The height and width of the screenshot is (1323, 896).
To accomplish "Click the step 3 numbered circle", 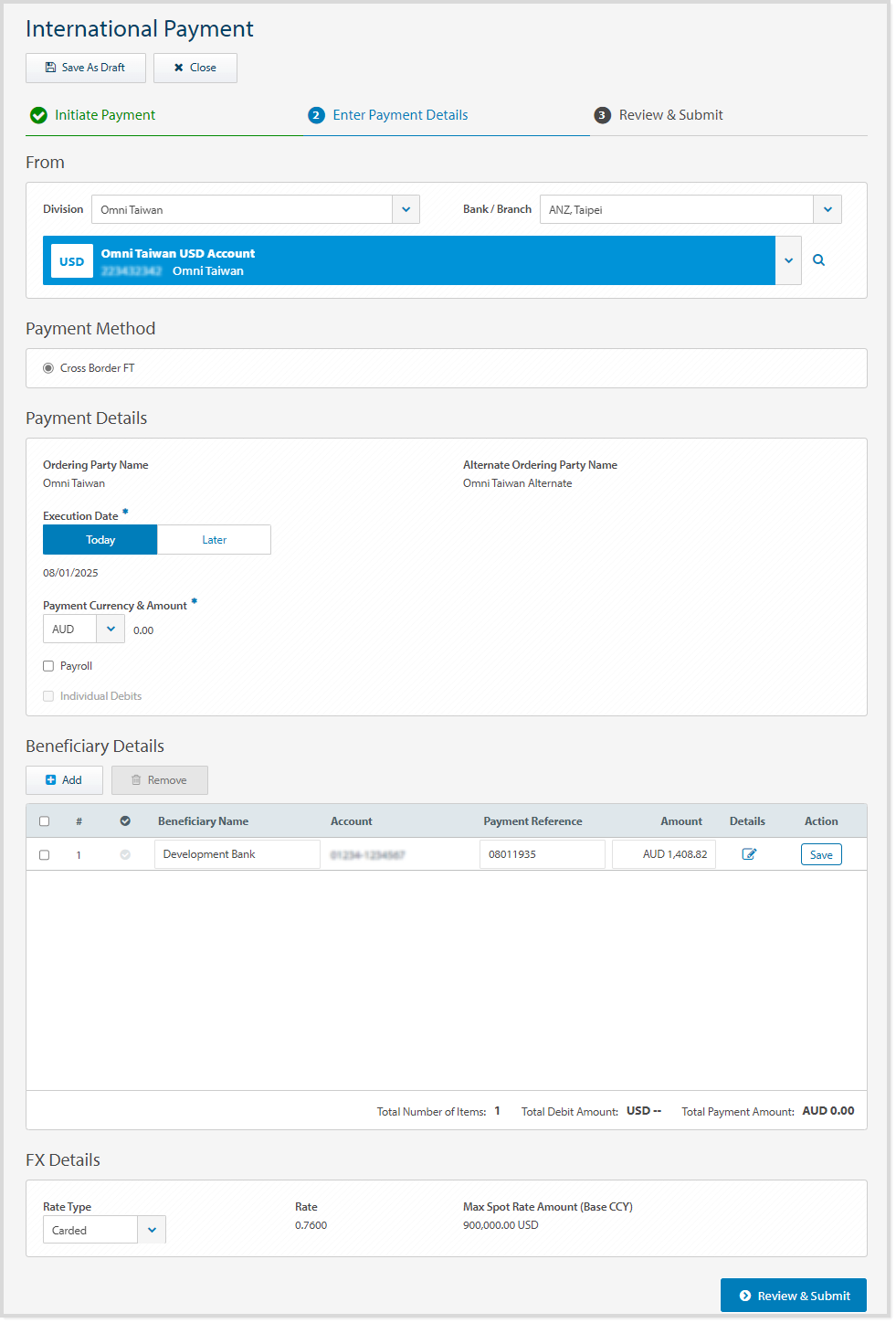I will pos(602,115).
